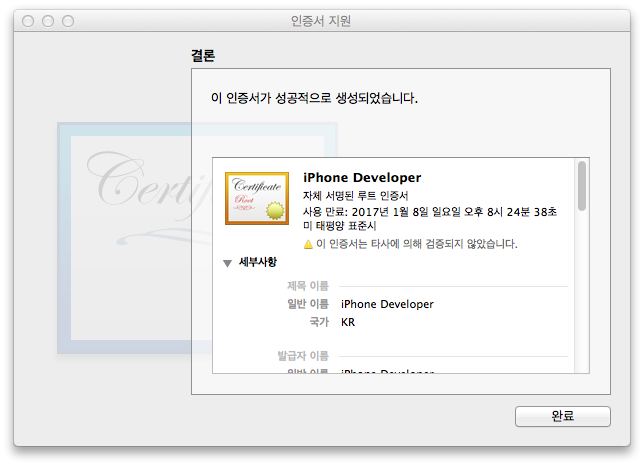Click the common name value 'iPhone Developer'

387,304
